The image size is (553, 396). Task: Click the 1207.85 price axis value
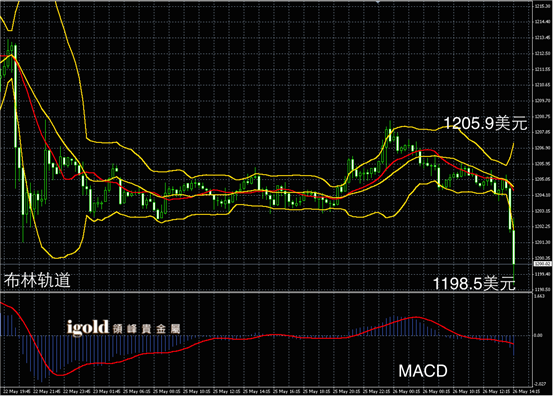[x=542, y=132]
